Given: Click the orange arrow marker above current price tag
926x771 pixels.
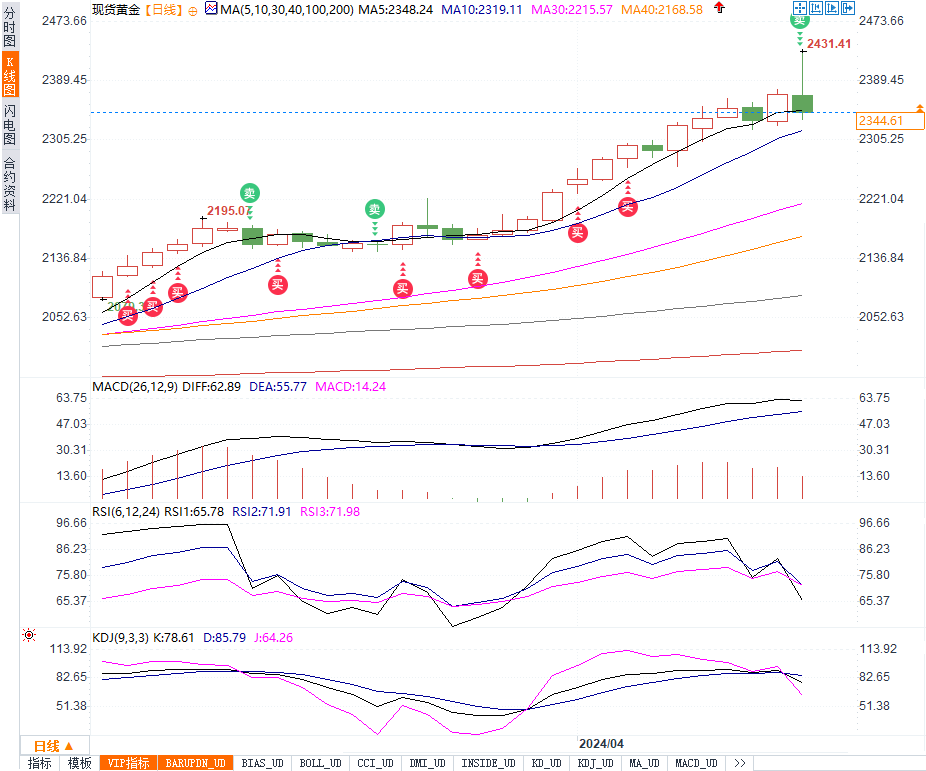Looking at the screenshot, I should point(920,108).
